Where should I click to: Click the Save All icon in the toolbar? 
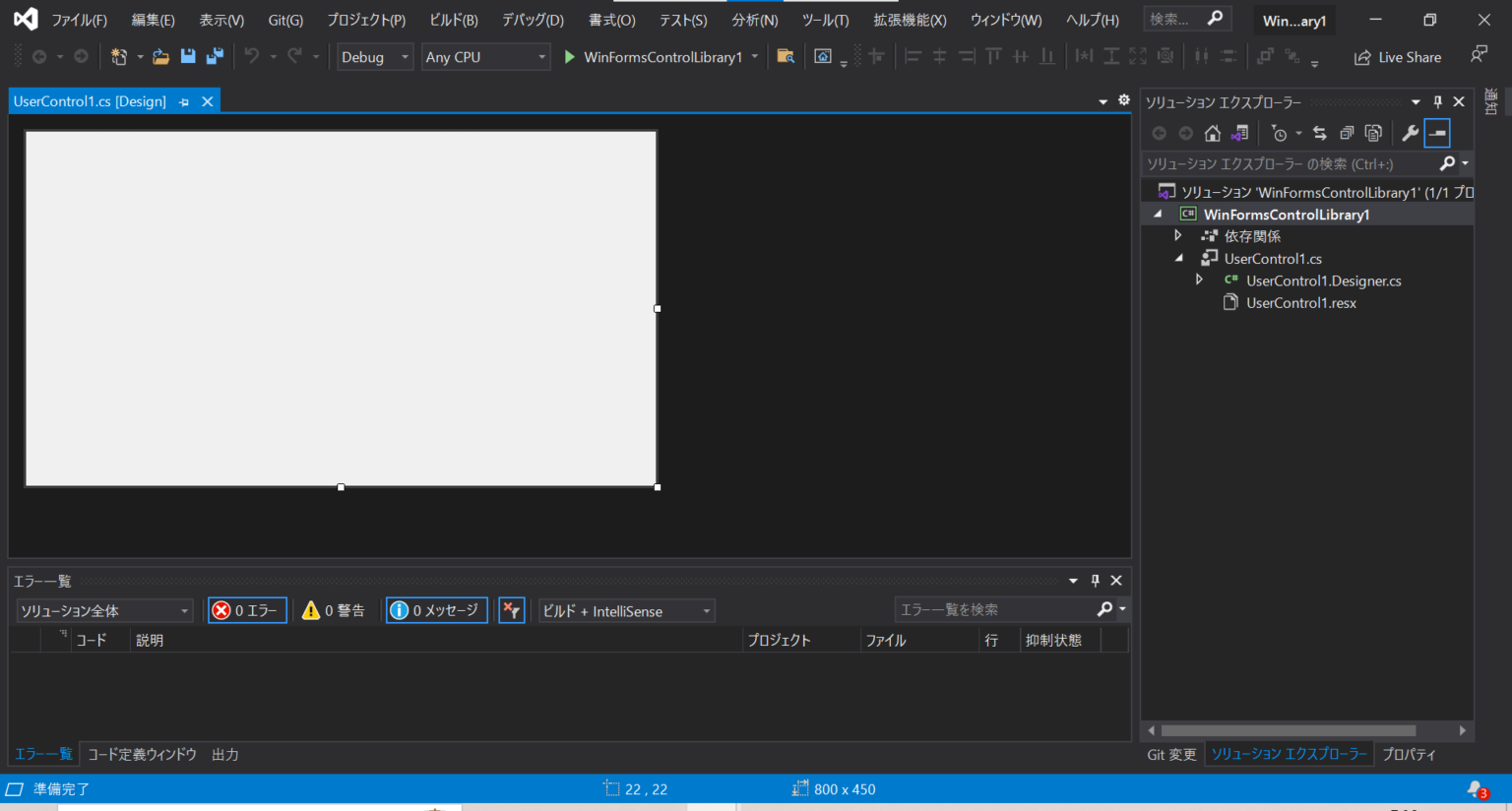[x=216, y=56]
